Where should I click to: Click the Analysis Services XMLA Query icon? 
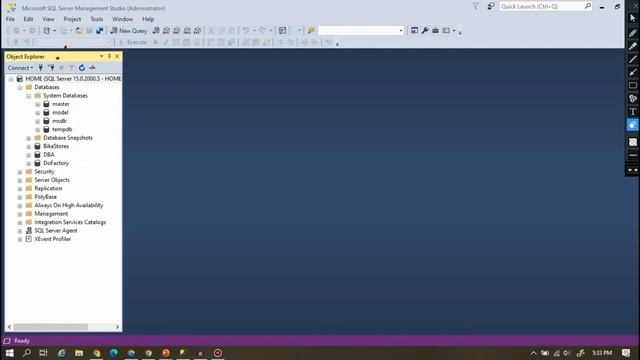(x=187, y=31)
